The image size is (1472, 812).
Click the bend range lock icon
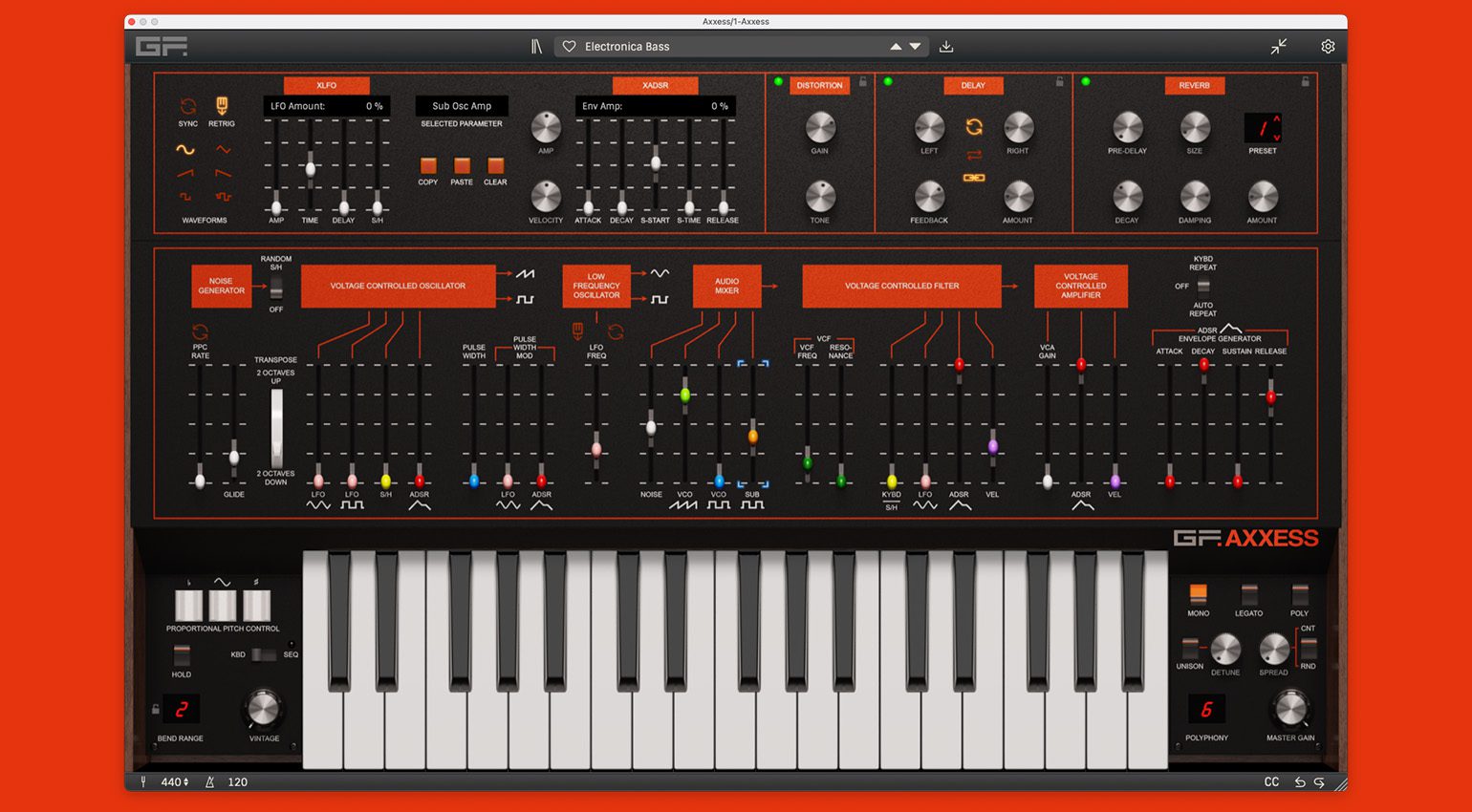(x=155, y=709)
